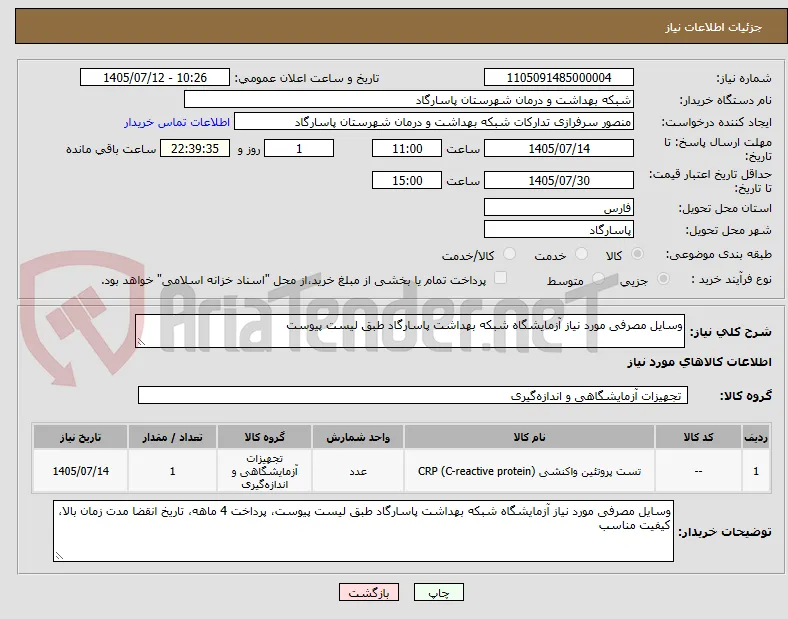Image resolution: width=788 pixels, height=619 pixels.
Task: Click the نام کالا column header
Action: tap(529, 437)
